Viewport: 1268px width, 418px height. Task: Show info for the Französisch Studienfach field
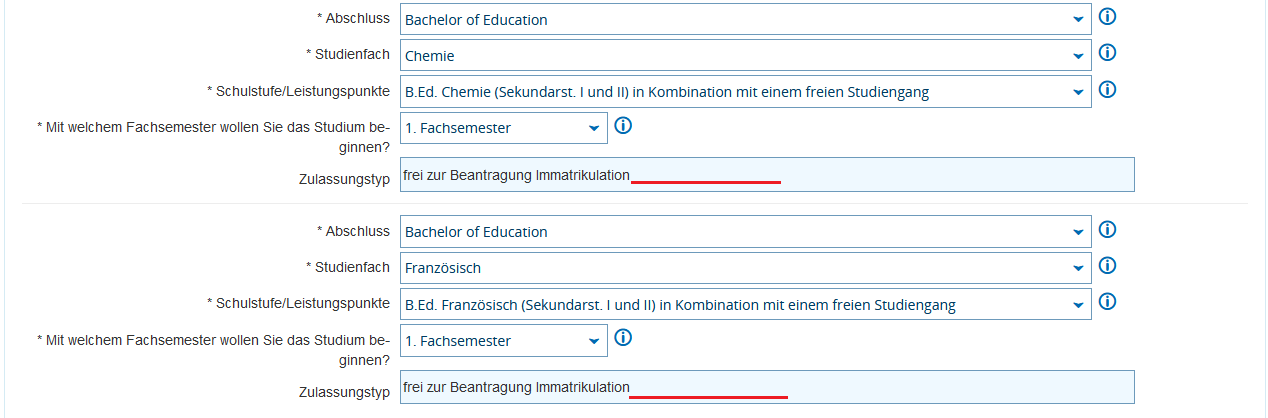click(x=1107, y=265)
